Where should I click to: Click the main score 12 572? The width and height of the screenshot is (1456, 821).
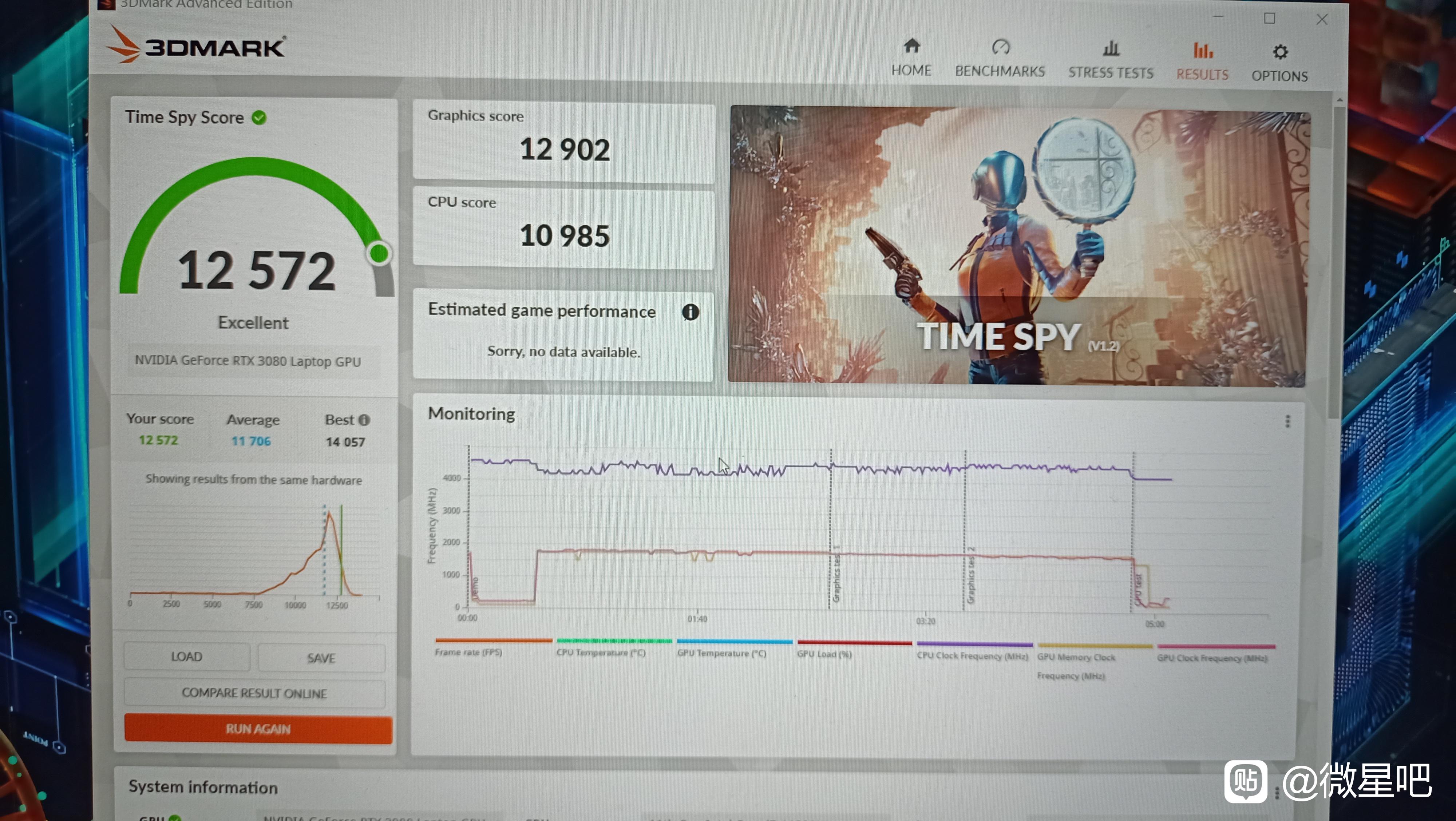(257, 271)
